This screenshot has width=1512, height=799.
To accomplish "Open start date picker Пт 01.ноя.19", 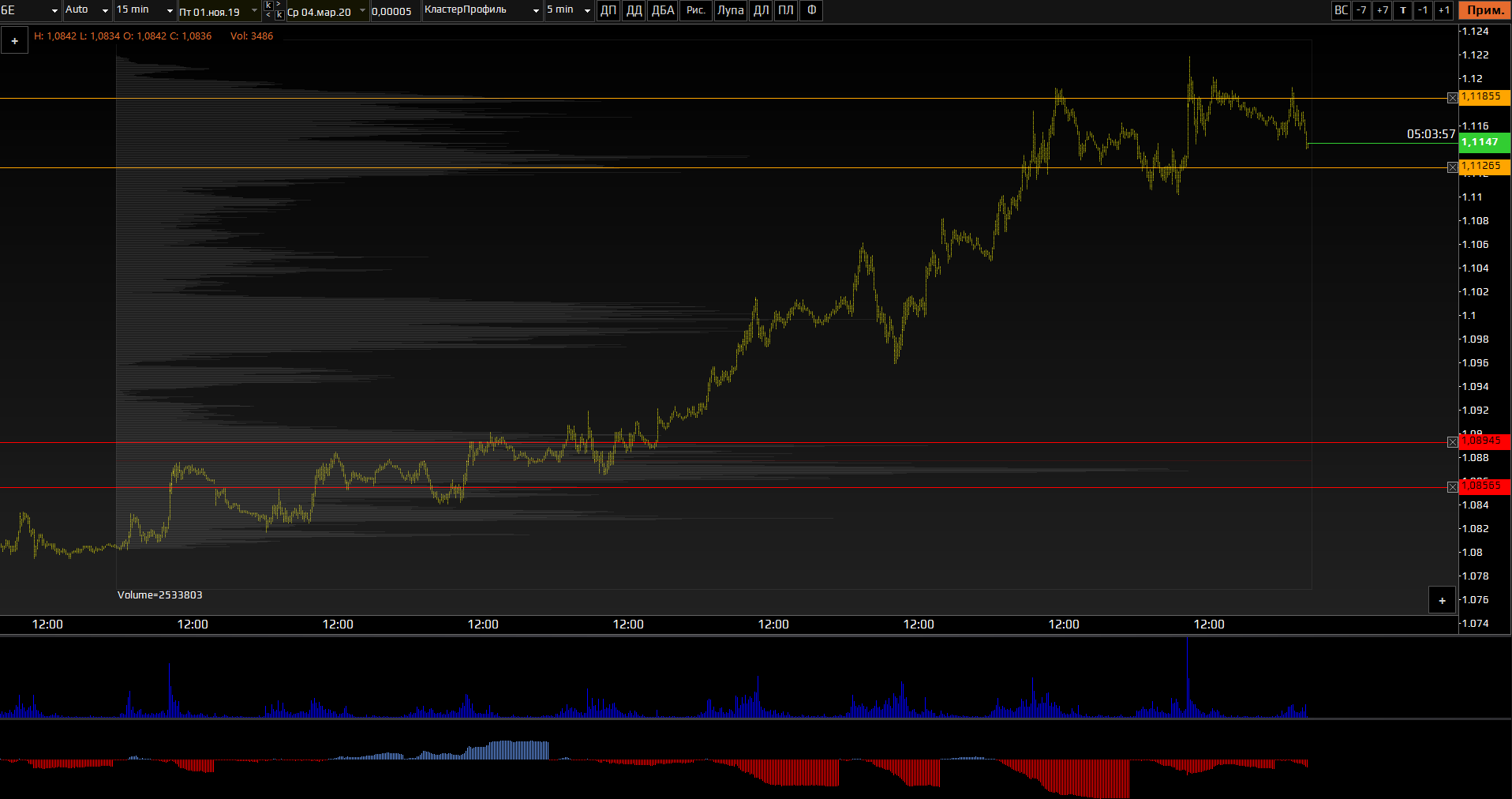I will (219, 11).
